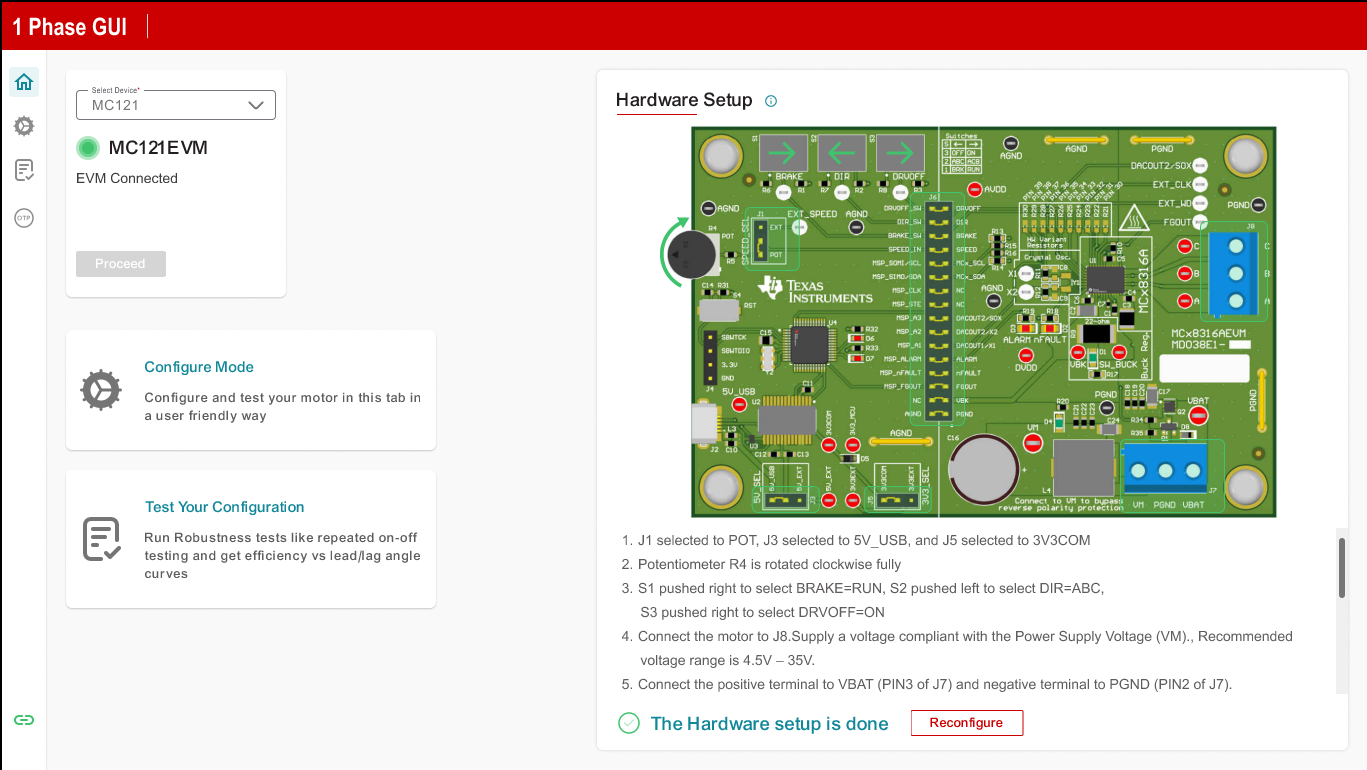Click the Proceed button
Image resolution: width=1367 pixels, height=770 pixels.
click(x=120, y=264)
